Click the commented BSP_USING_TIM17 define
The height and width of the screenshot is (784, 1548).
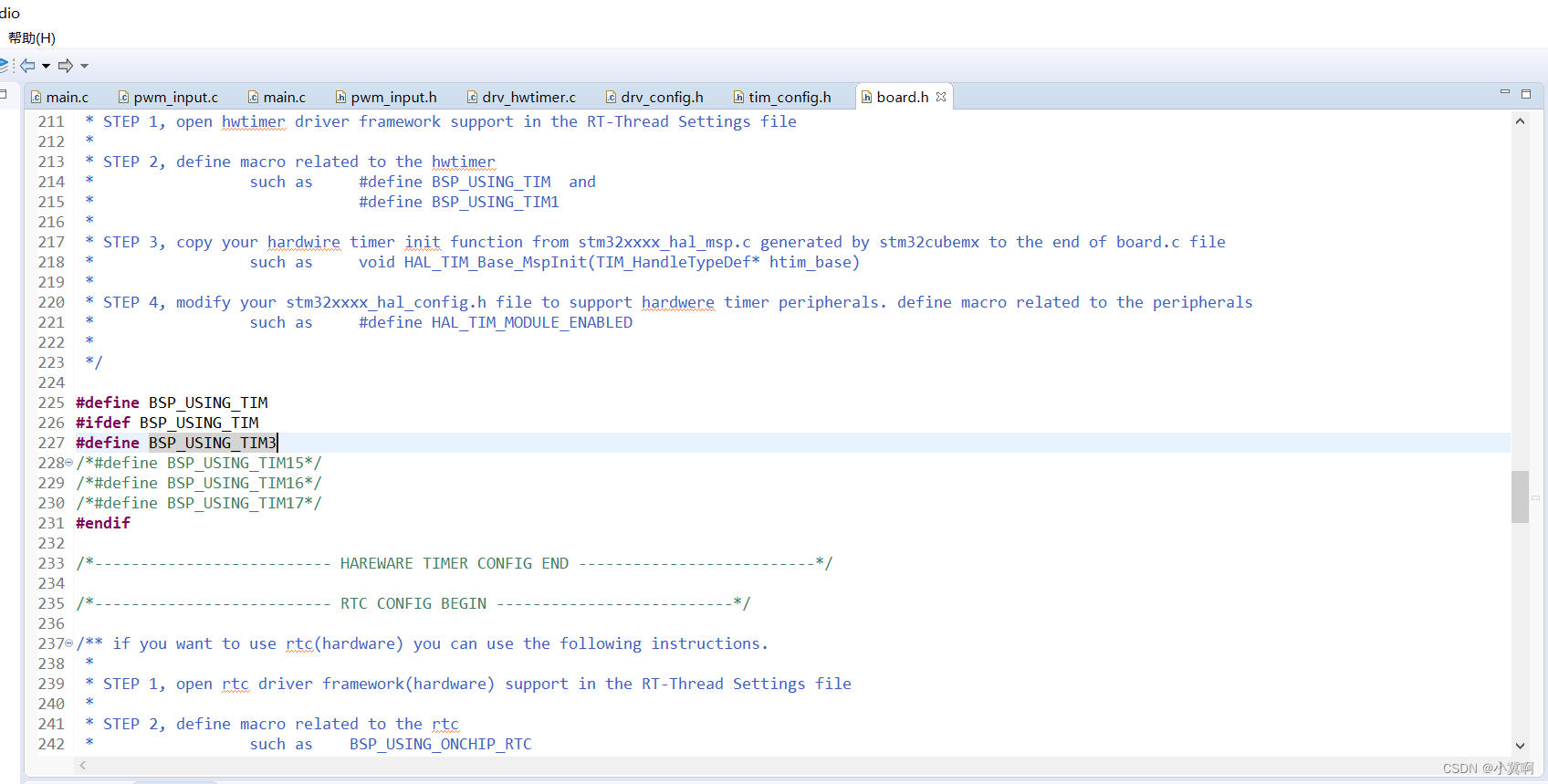[x=199, y=503]
